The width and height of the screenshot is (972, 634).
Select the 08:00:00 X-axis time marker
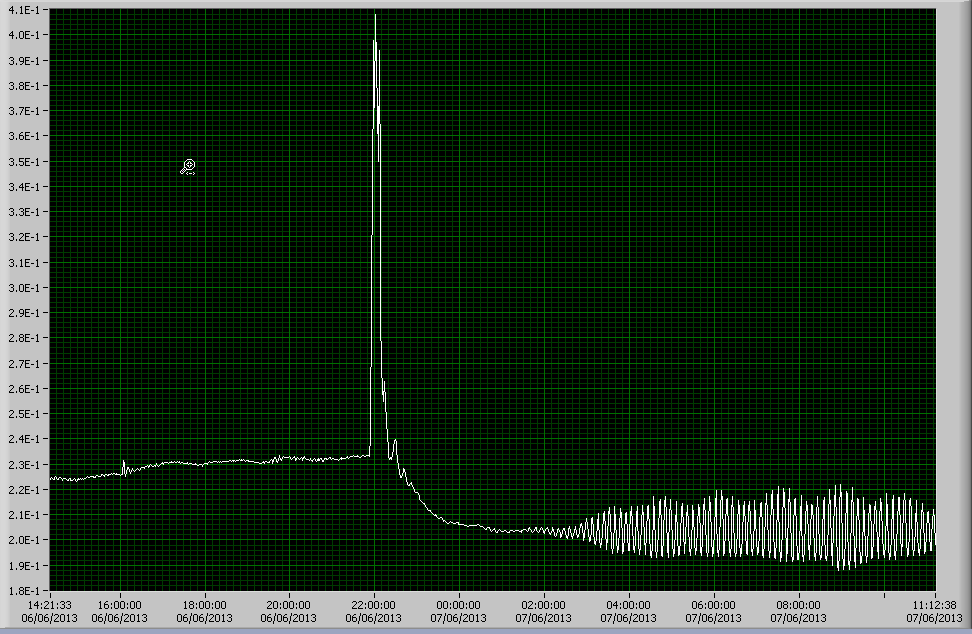798,605
